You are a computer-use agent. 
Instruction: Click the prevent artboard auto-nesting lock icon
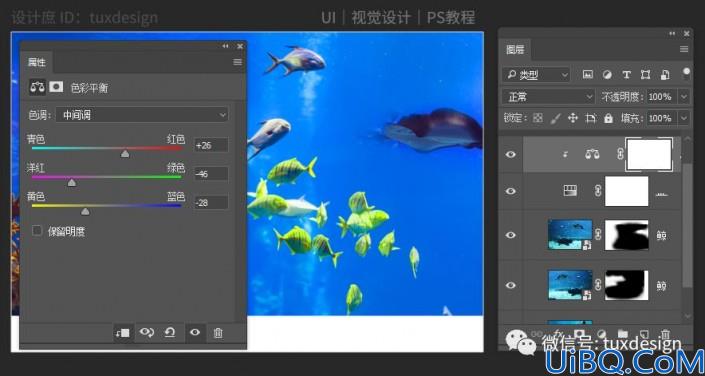590,118
